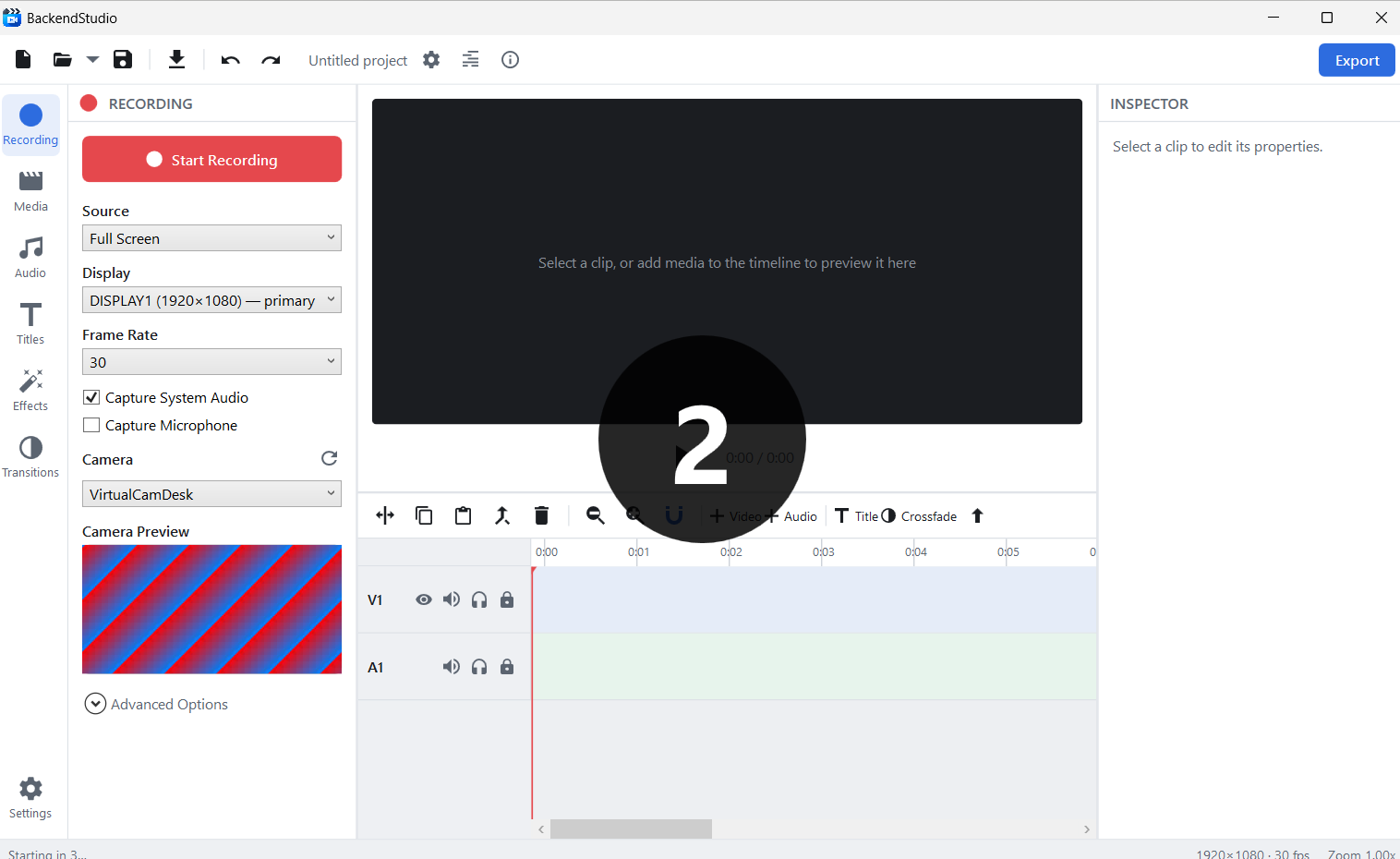Refresh the camera list

click(x=329, y=458)
